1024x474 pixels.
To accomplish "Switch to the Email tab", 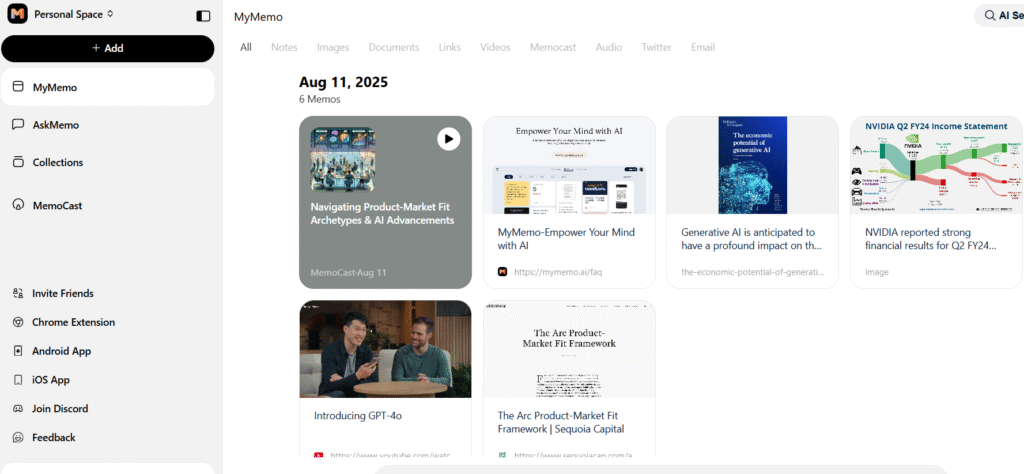I will pyautogui.click(x=703, y=47).
